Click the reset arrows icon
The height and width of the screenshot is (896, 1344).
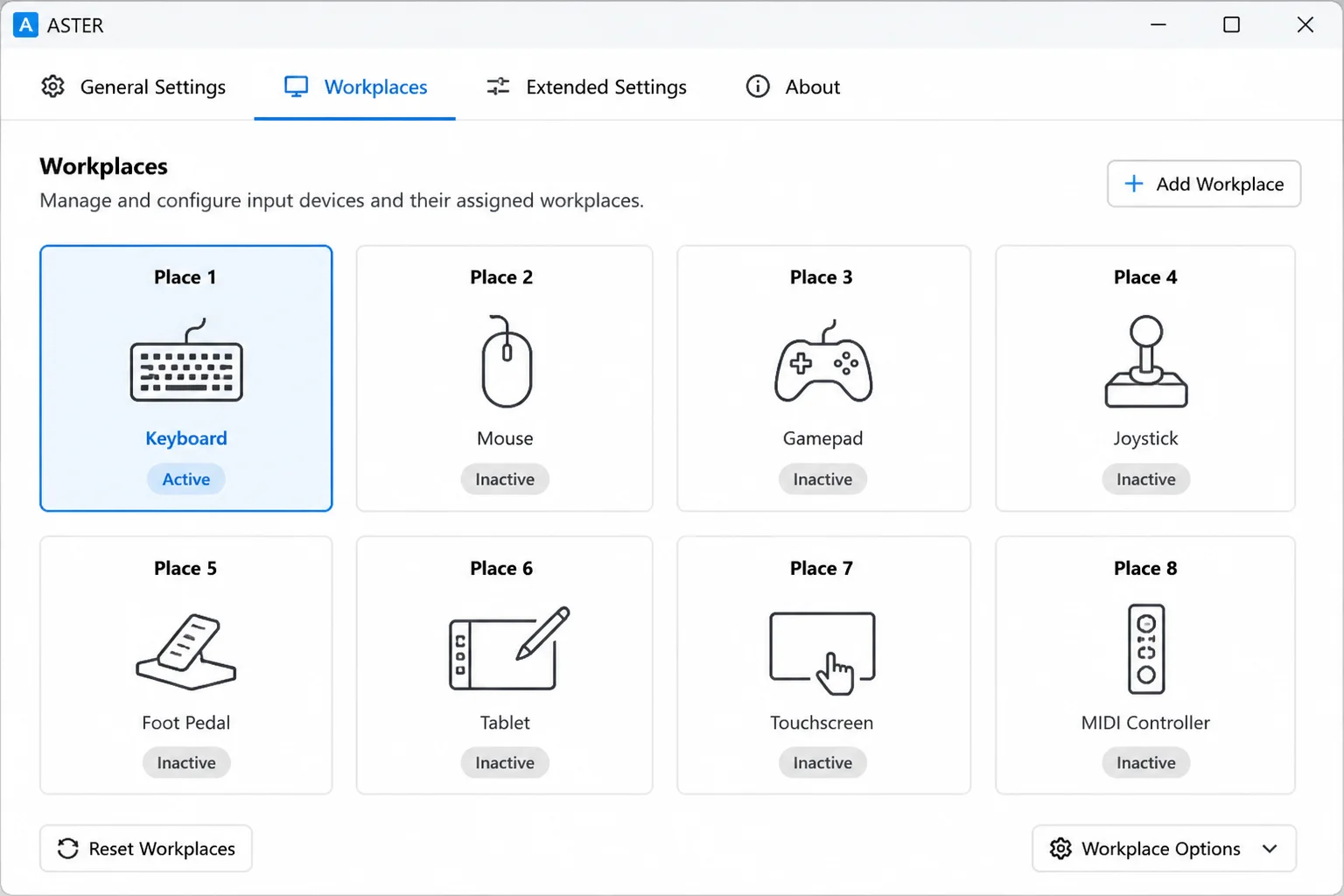(68, 849)
